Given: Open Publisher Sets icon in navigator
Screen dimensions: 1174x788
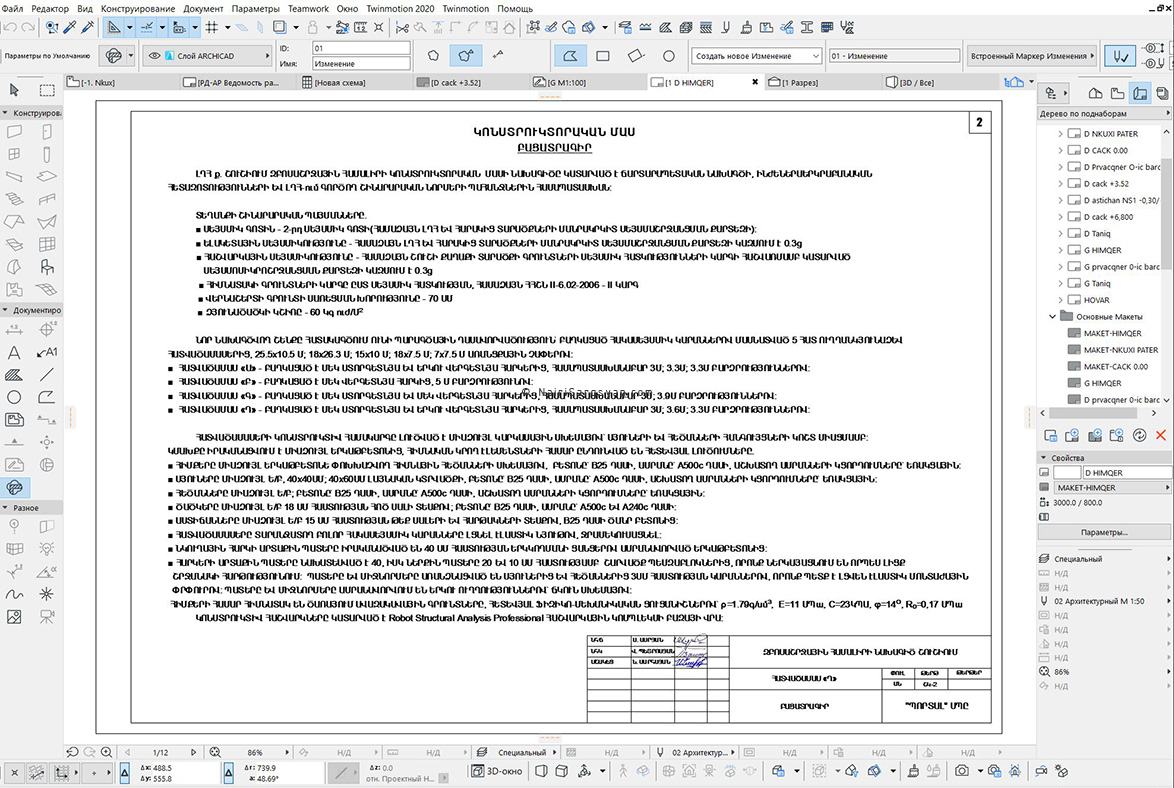Looking at the screenshot, I should tap(1162, 94).
